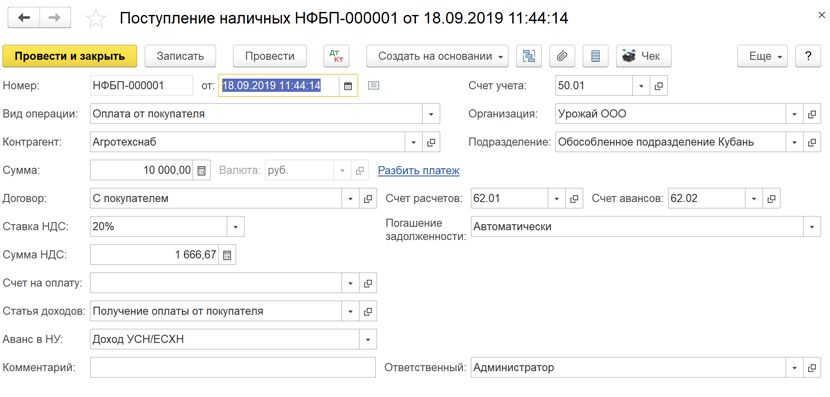The height and width of the screenshot is (397, 830).
Task: Print receipt with the Чек button
Action: pyautogui.click(x=644, y=56)
